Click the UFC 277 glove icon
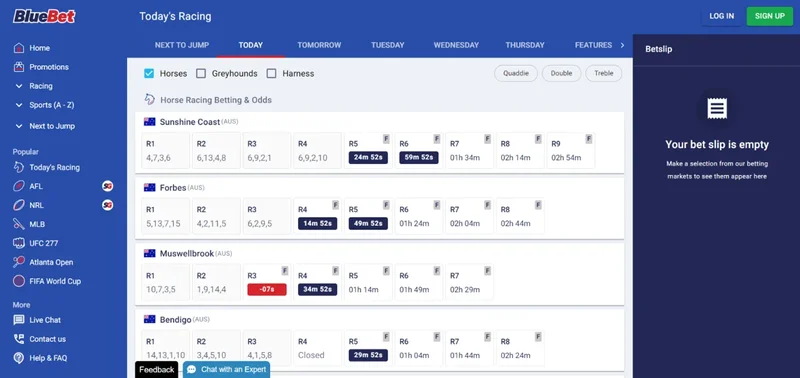800x378 pixels. click(19, 243)
